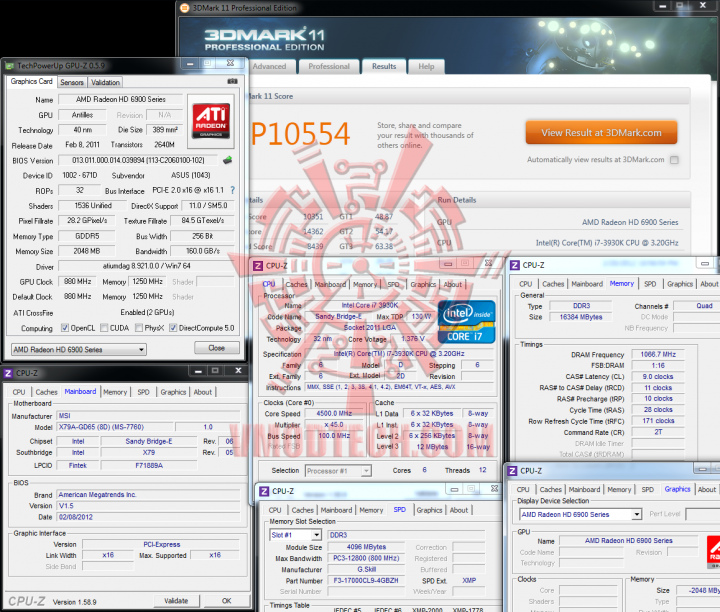
Task: Click the Command Rate 2T value
Action: 658,432
